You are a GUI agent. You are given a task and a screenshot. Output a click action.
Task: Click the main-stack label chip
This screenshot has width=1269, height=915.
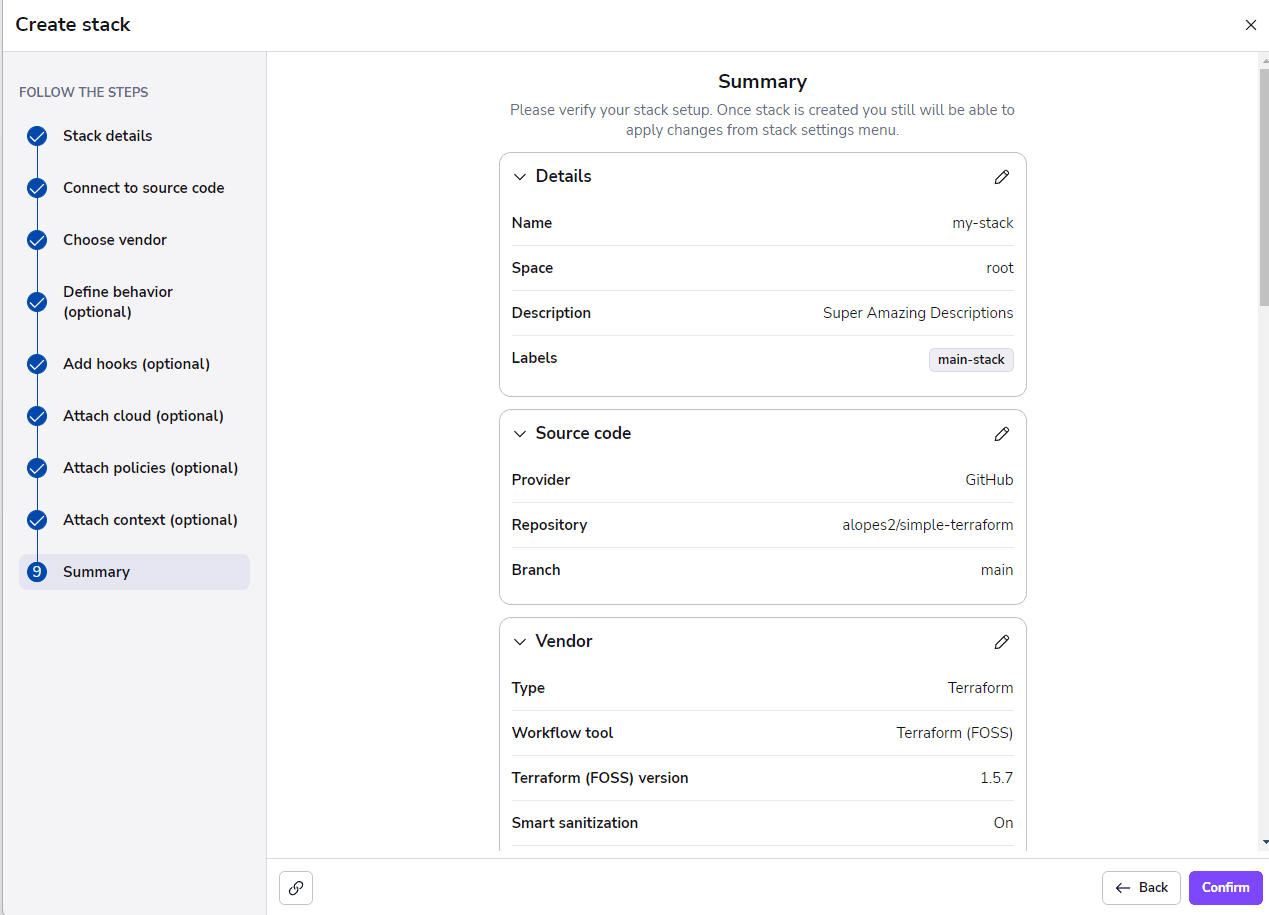[x=970, y=359]
